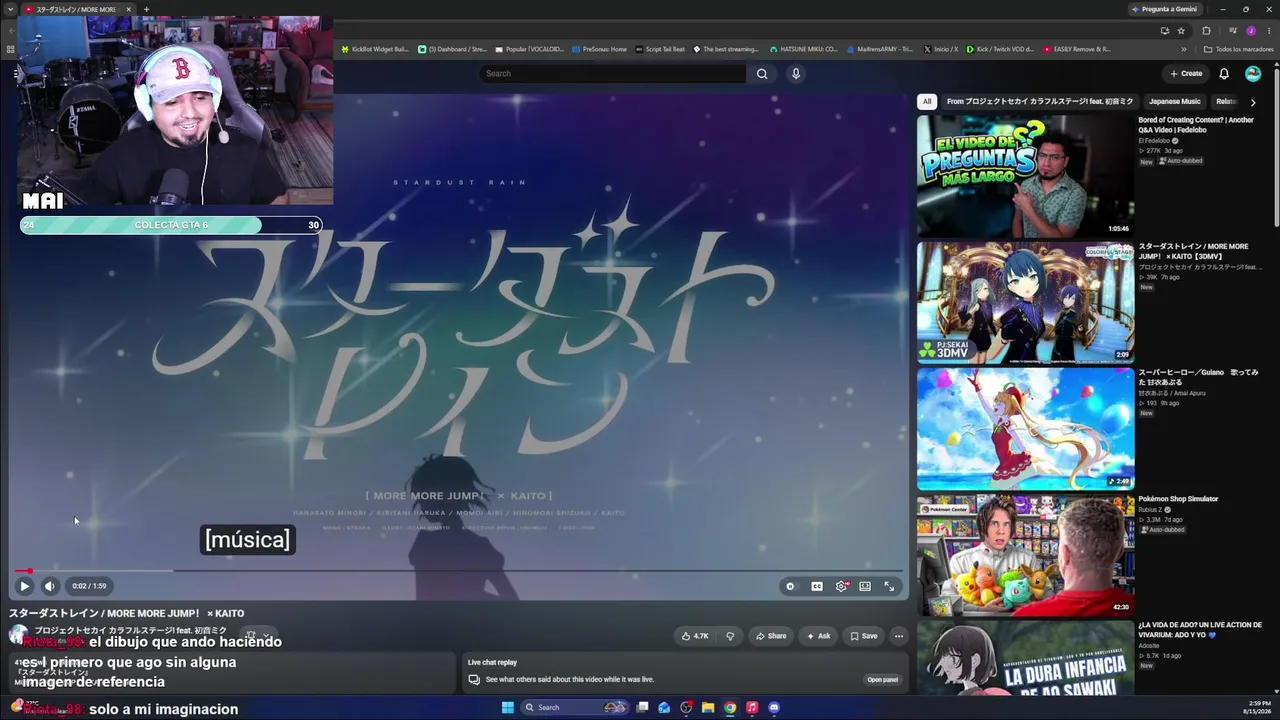Close the スターダストレイン browser tab
This screenshot has width=1280, height=720.
click(x=128, y=9)
